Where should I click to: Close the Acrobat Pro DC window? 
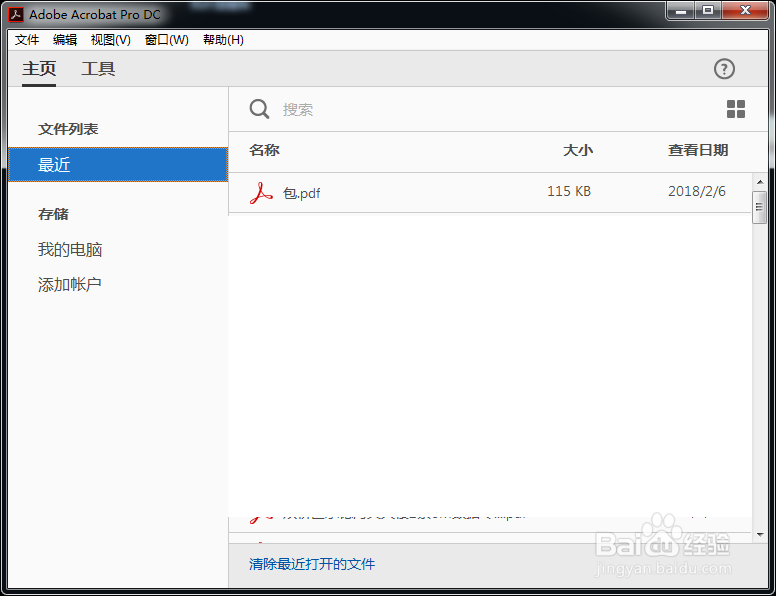[745, 10]
